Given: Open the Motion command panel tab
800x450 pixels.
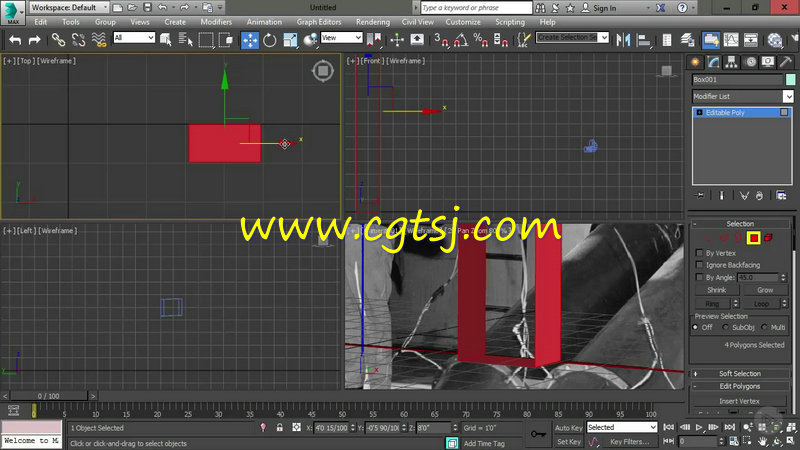Looking at the screenshot, I should 751,62.
